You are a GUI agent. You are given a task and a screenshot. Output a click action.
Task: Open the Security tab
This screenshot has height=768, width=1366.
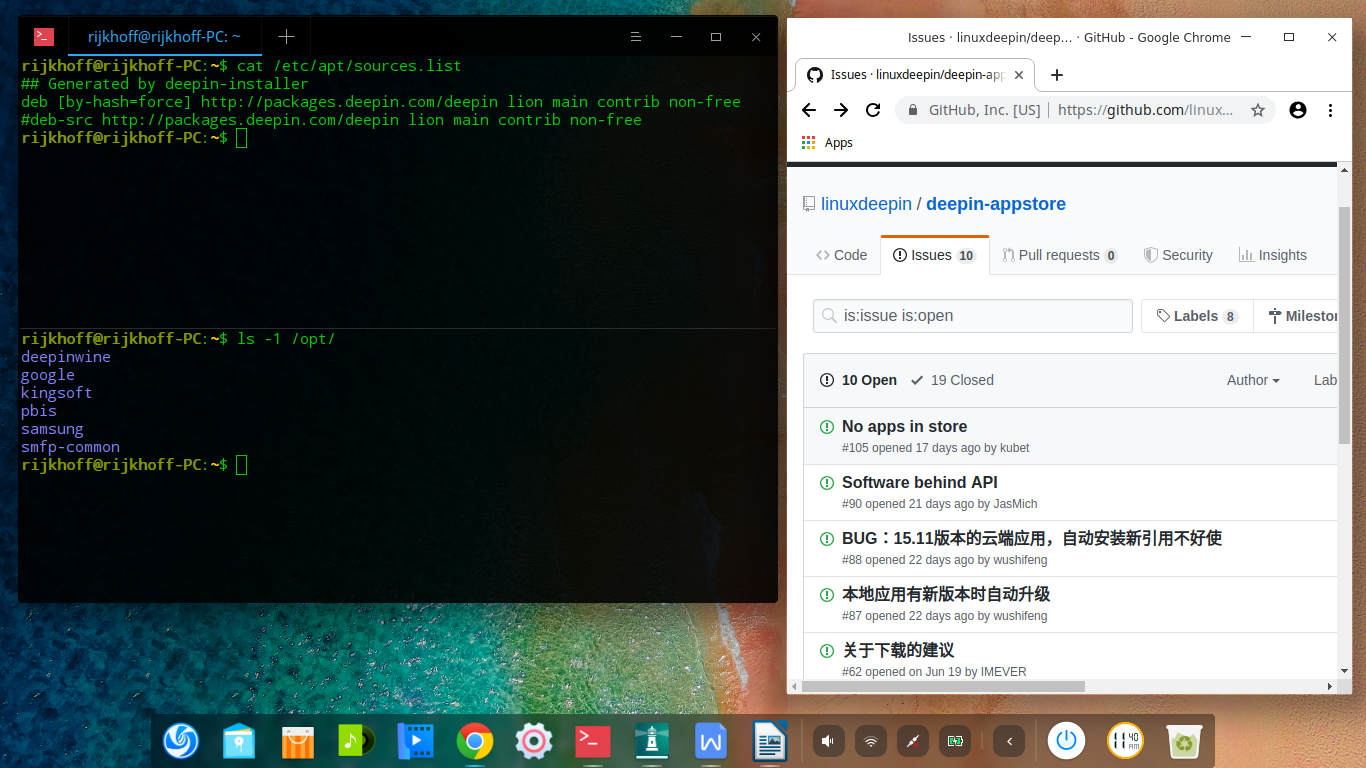click(1178, 255)
